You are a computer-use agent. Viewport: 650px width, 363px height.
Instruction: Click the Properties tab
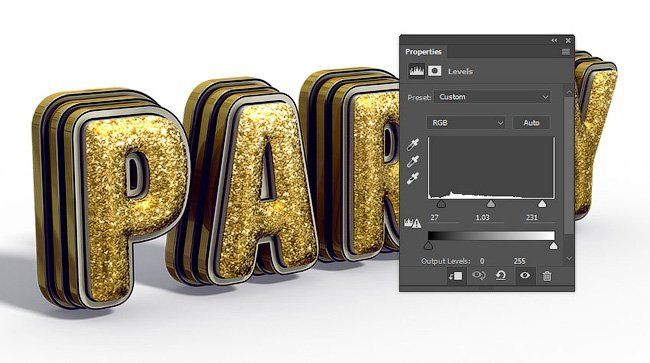click(423, 52)
